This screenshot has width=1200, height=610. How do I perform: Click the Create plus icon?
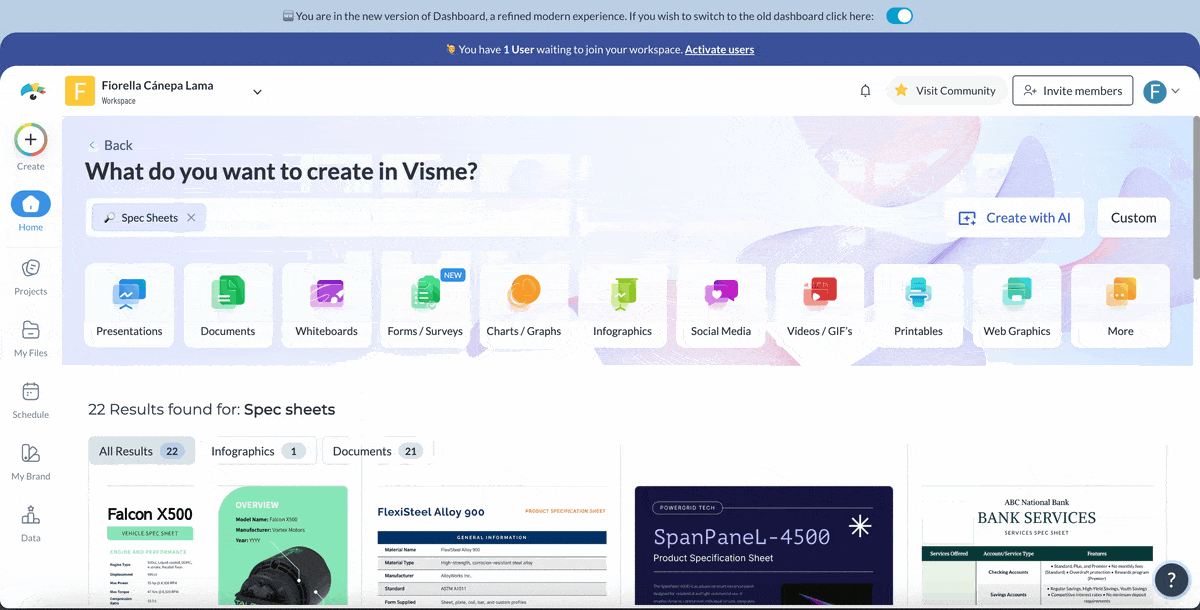[x=31, y=140]
